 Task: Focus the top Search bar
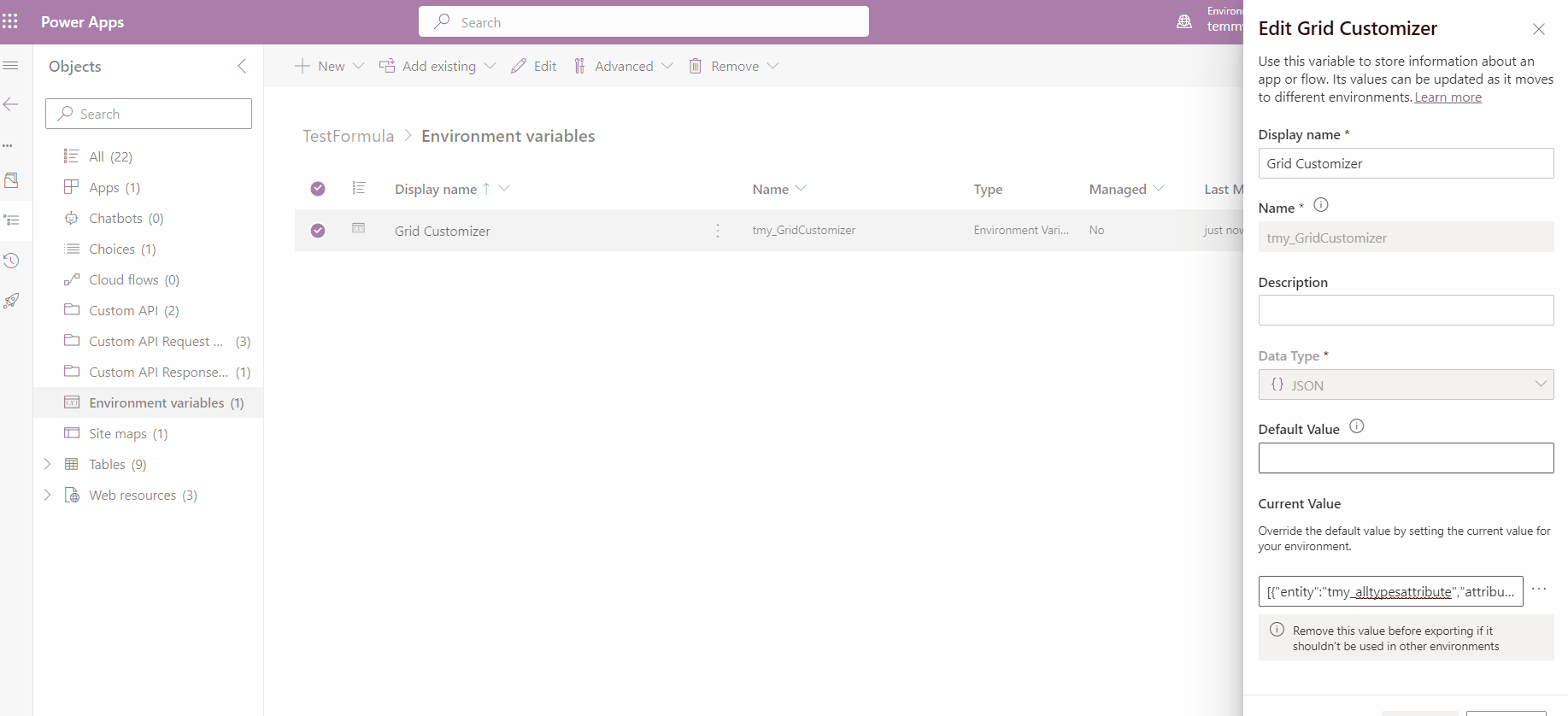(x=643, y=22)
